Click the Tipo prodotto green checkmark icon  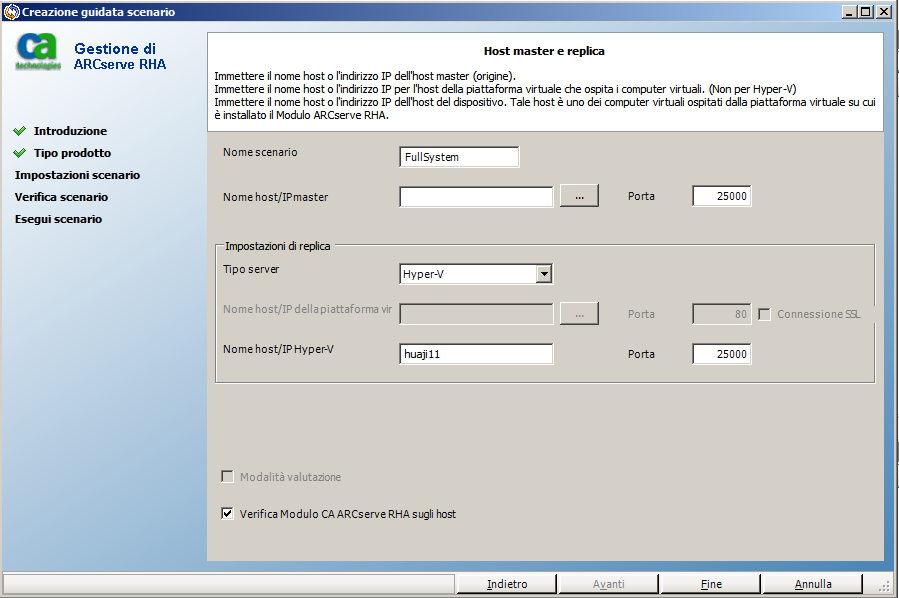click(19, 153)
